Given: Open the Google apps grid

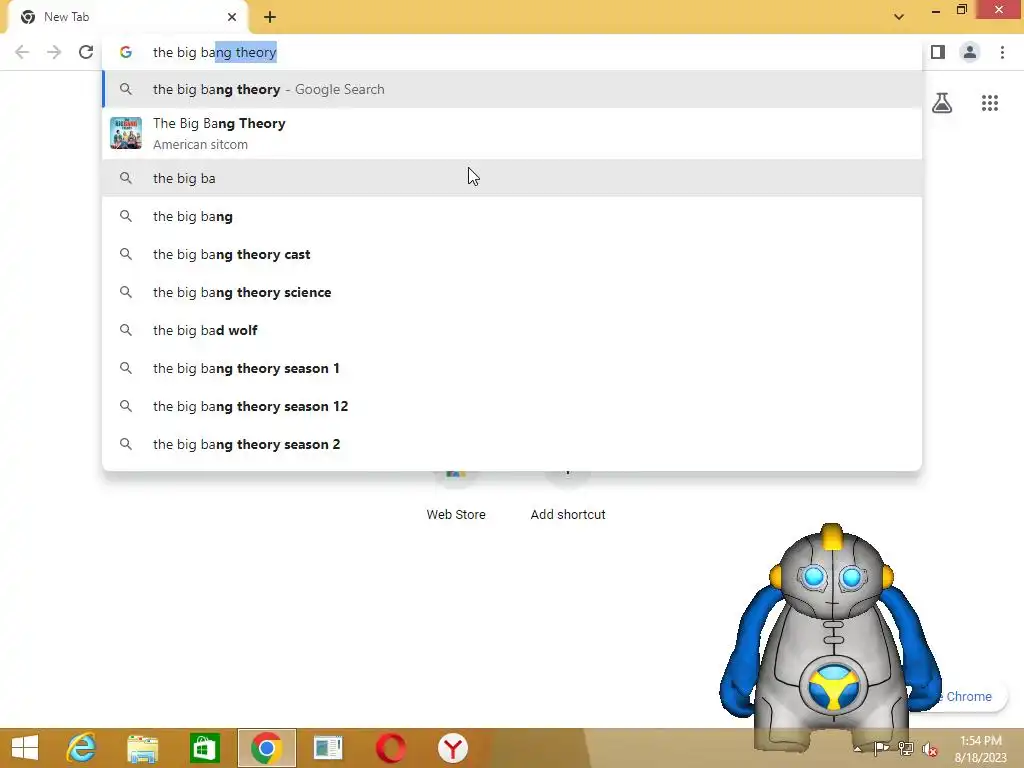Looking at the screenshot, I should 990,103.
